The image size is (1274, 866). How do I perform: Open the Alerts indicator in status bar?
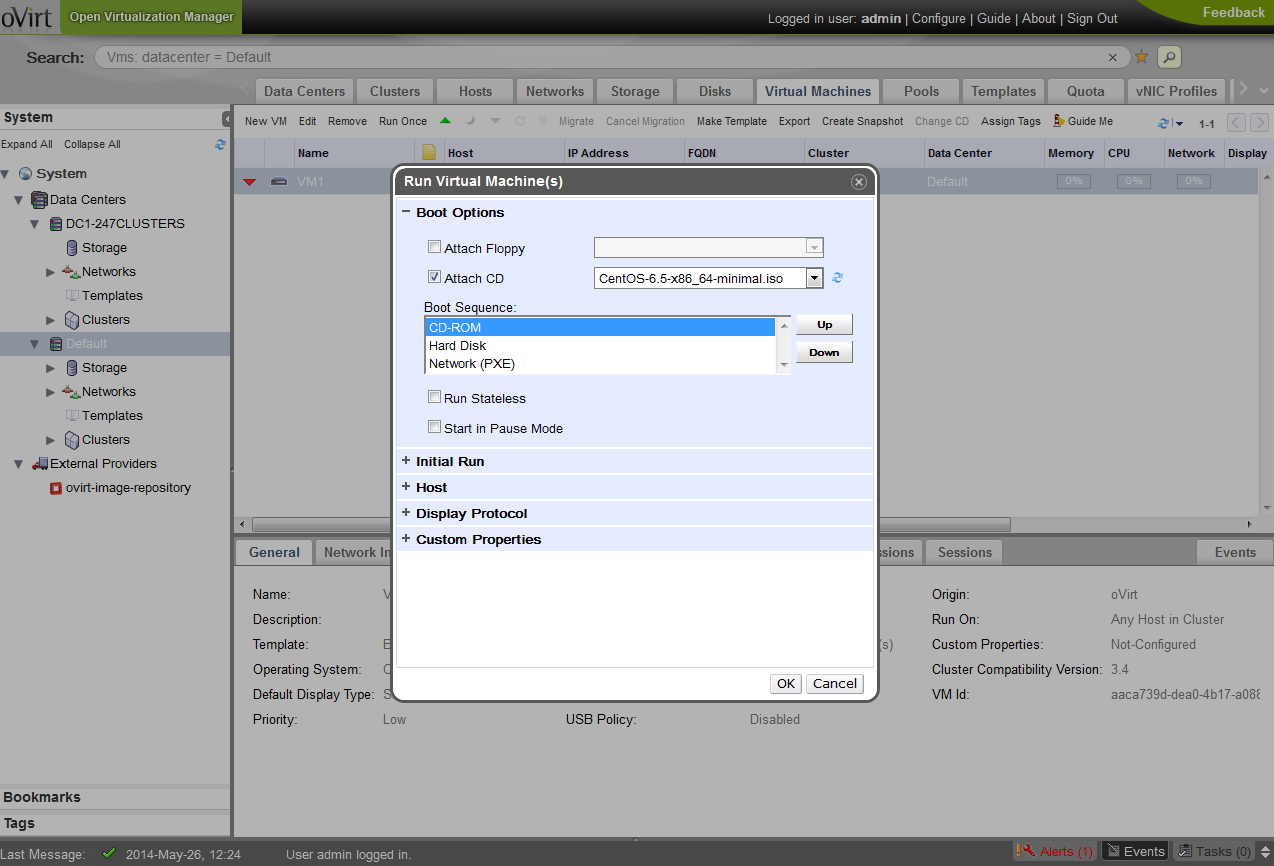point(1055,851)
